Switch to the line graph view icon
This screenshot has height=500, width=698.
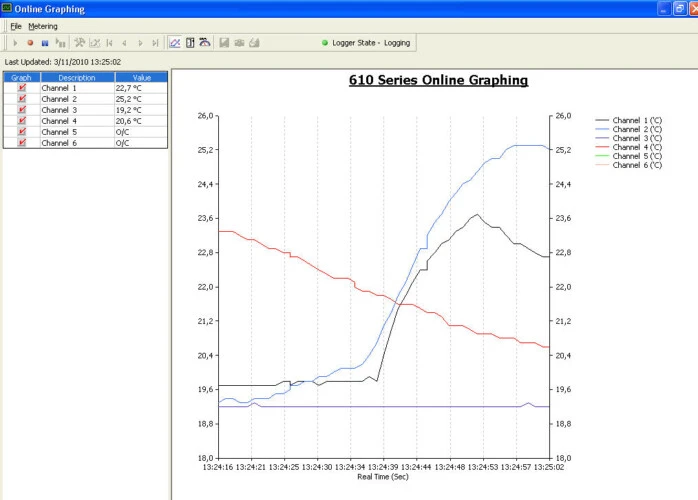point(174,43)
